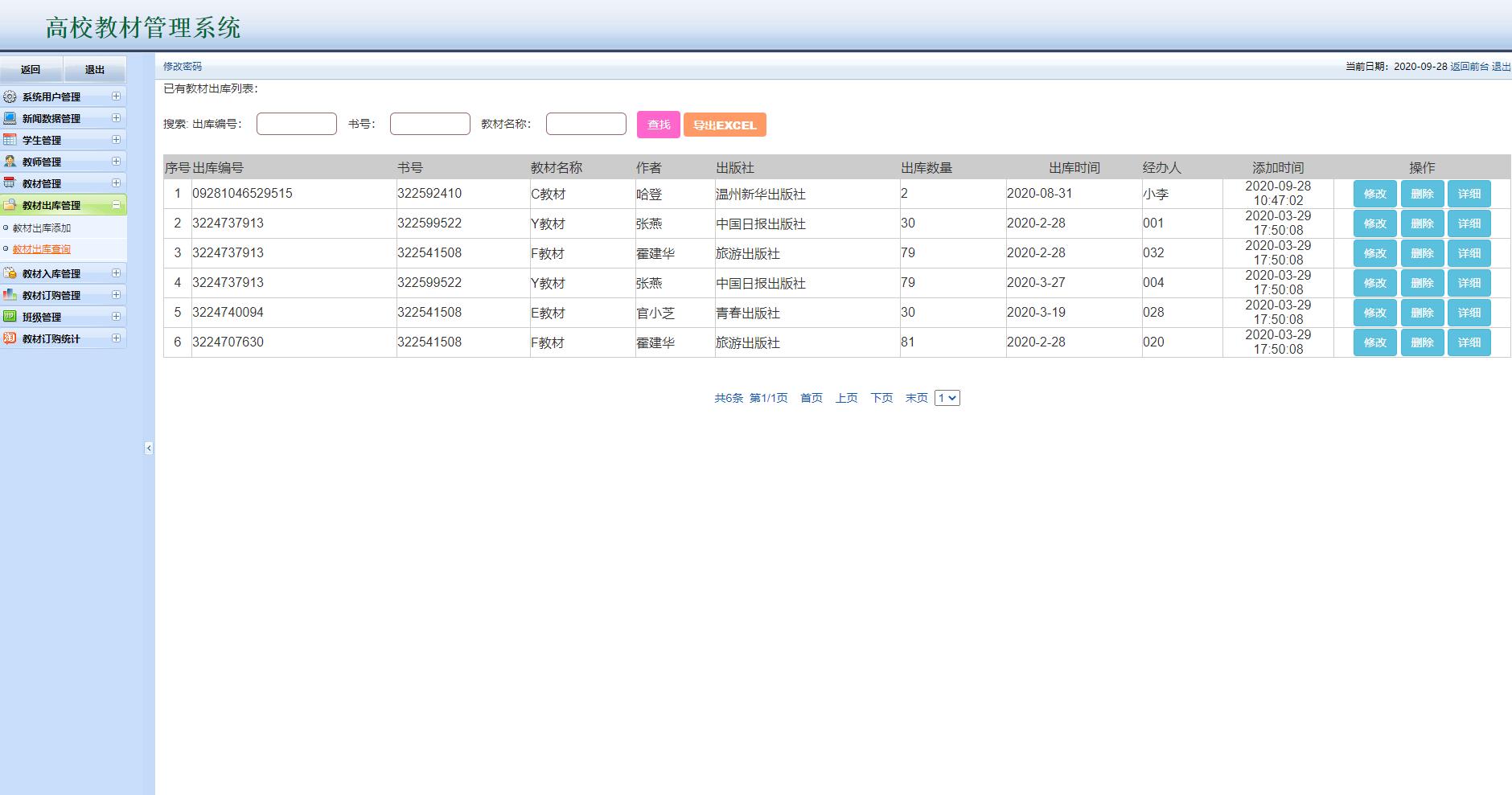1512x795 pixels.
Task: Export the list with 导出EXCEL
Action: pos(723,125)
